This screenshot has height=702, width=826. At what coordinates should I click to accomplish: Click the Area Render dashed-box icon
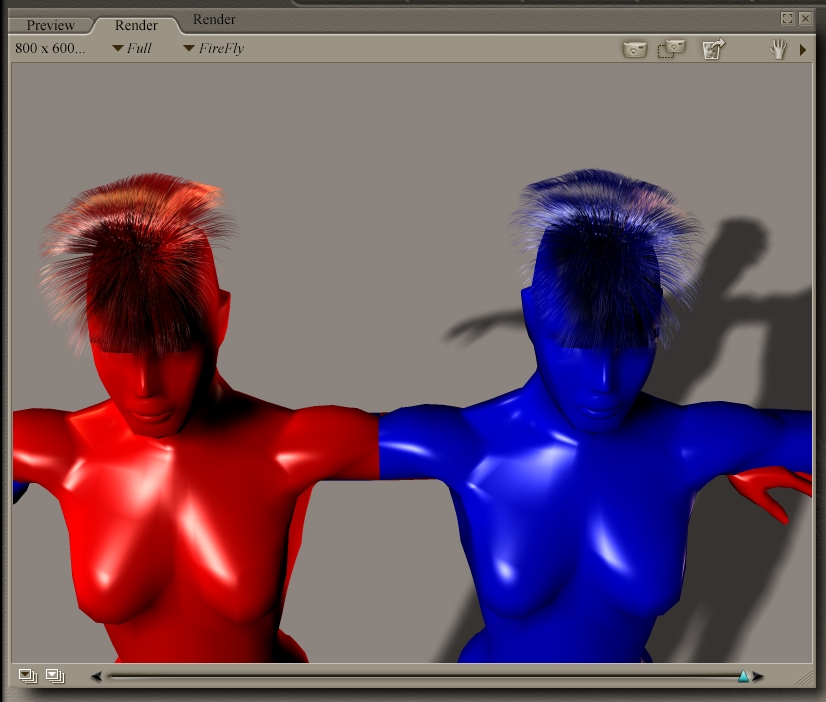(671, 49)
